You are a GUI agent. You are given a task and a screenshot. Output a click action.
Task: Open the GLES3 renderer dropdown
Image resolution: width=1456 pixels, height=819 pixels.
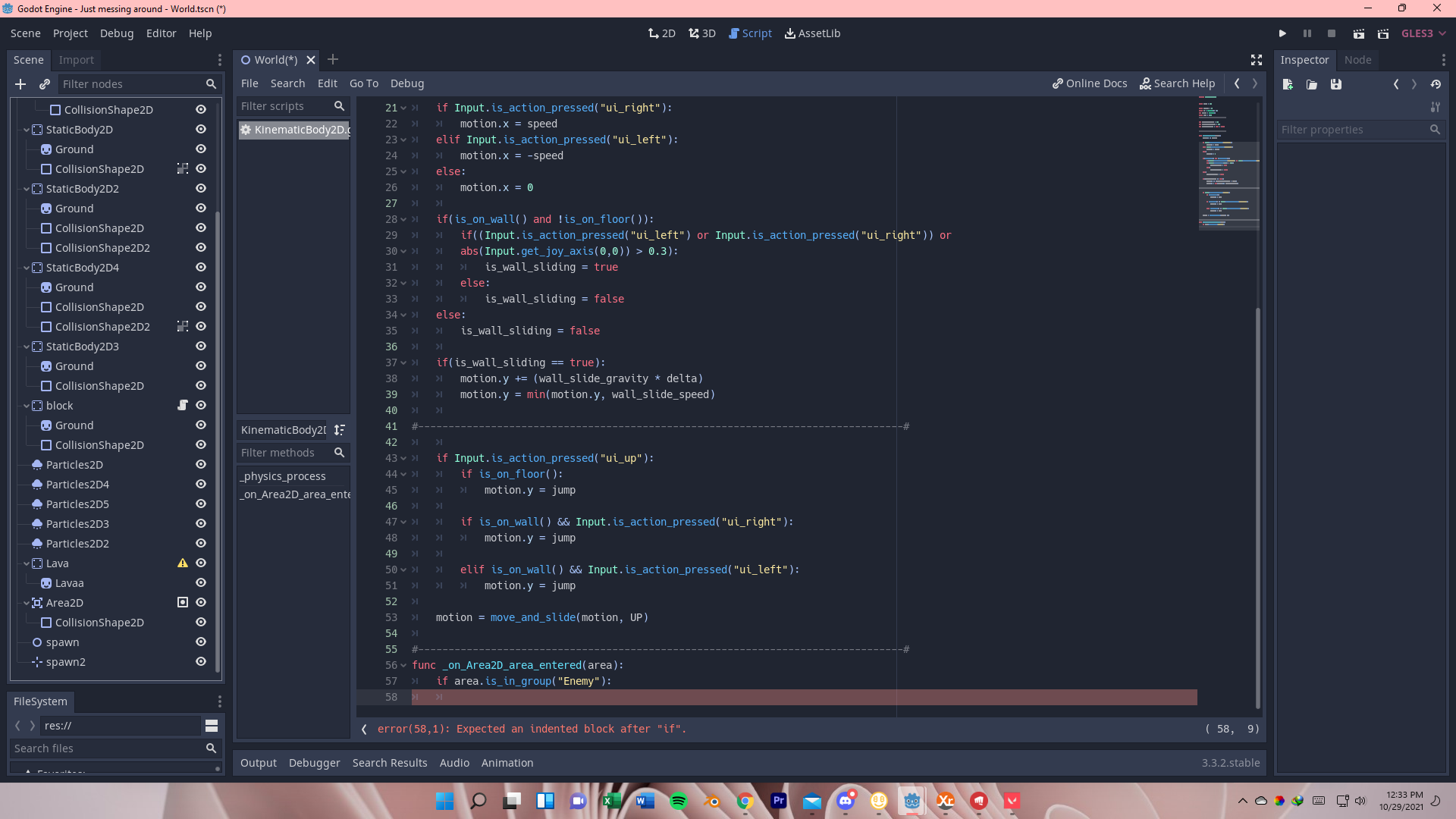(1423, 33)
